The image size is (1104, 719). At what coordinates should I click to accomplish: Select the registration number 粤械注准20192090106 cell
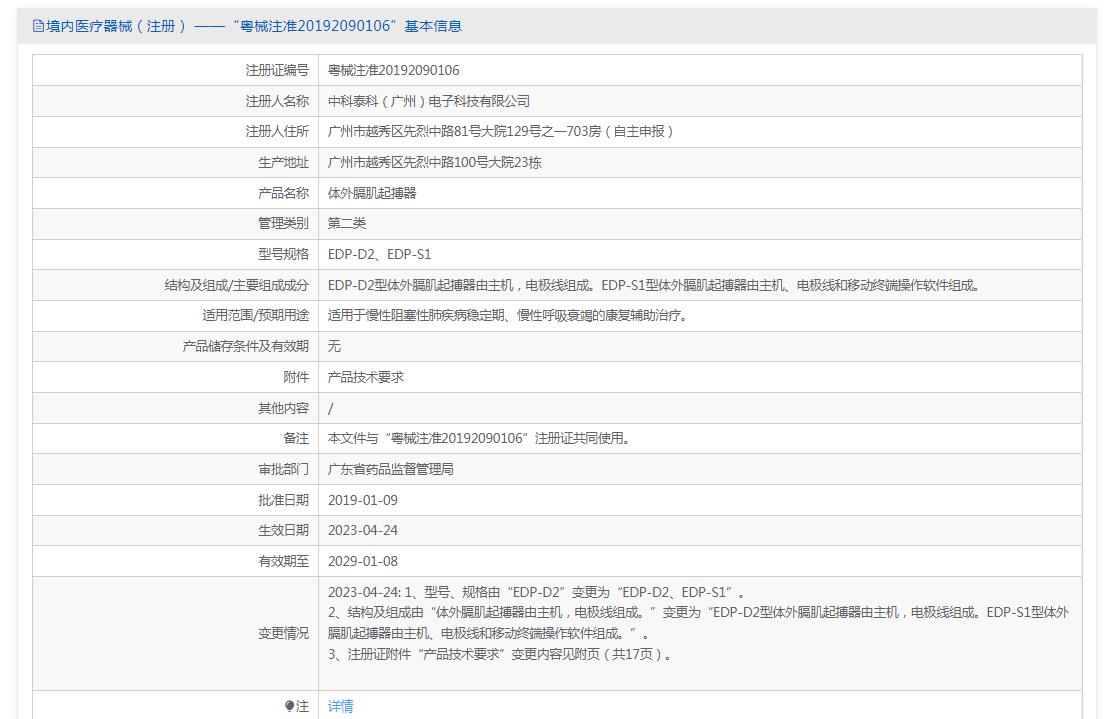coord(394,70)
